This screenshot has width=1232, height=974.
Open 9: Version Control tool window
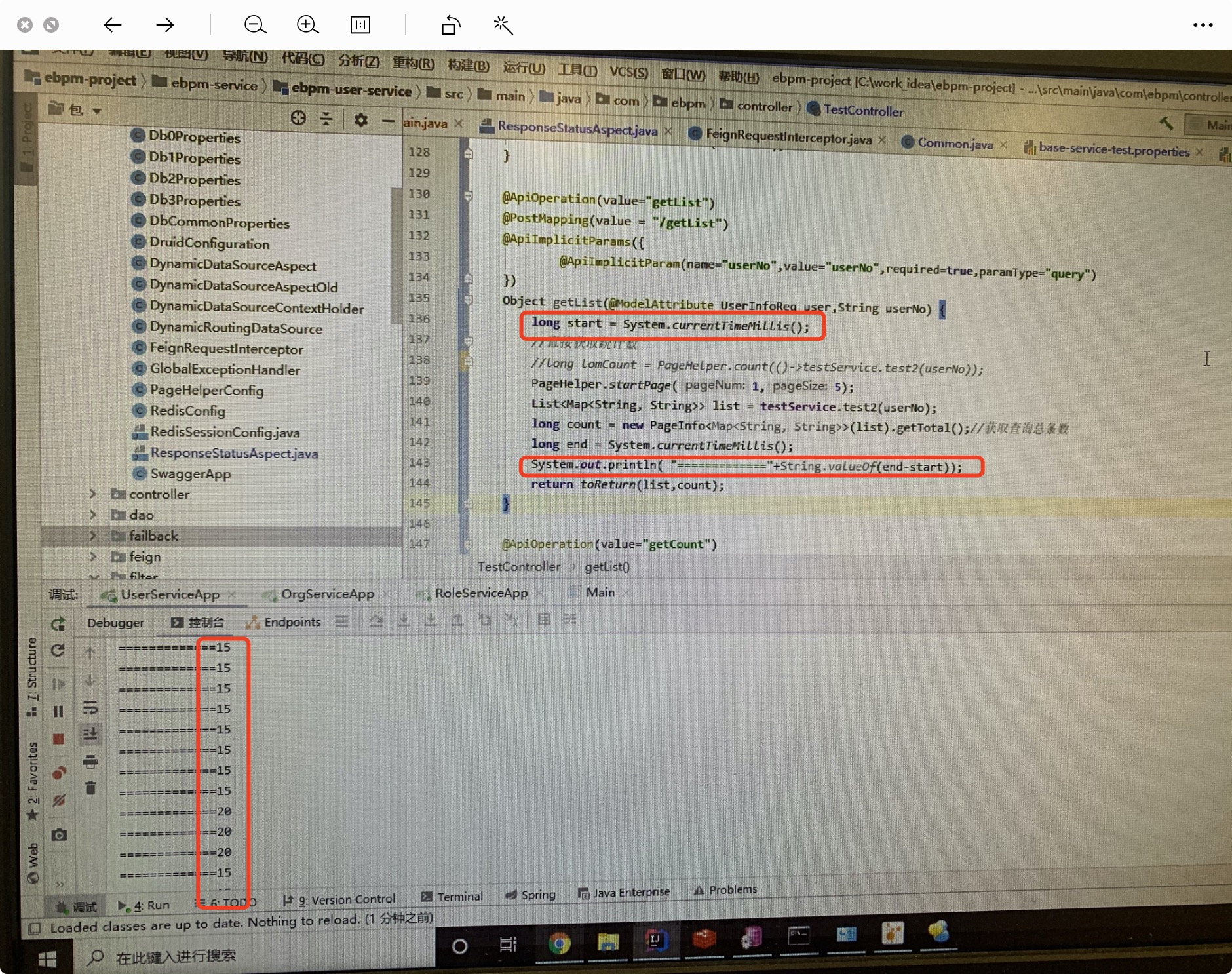[x=339, y=900]
